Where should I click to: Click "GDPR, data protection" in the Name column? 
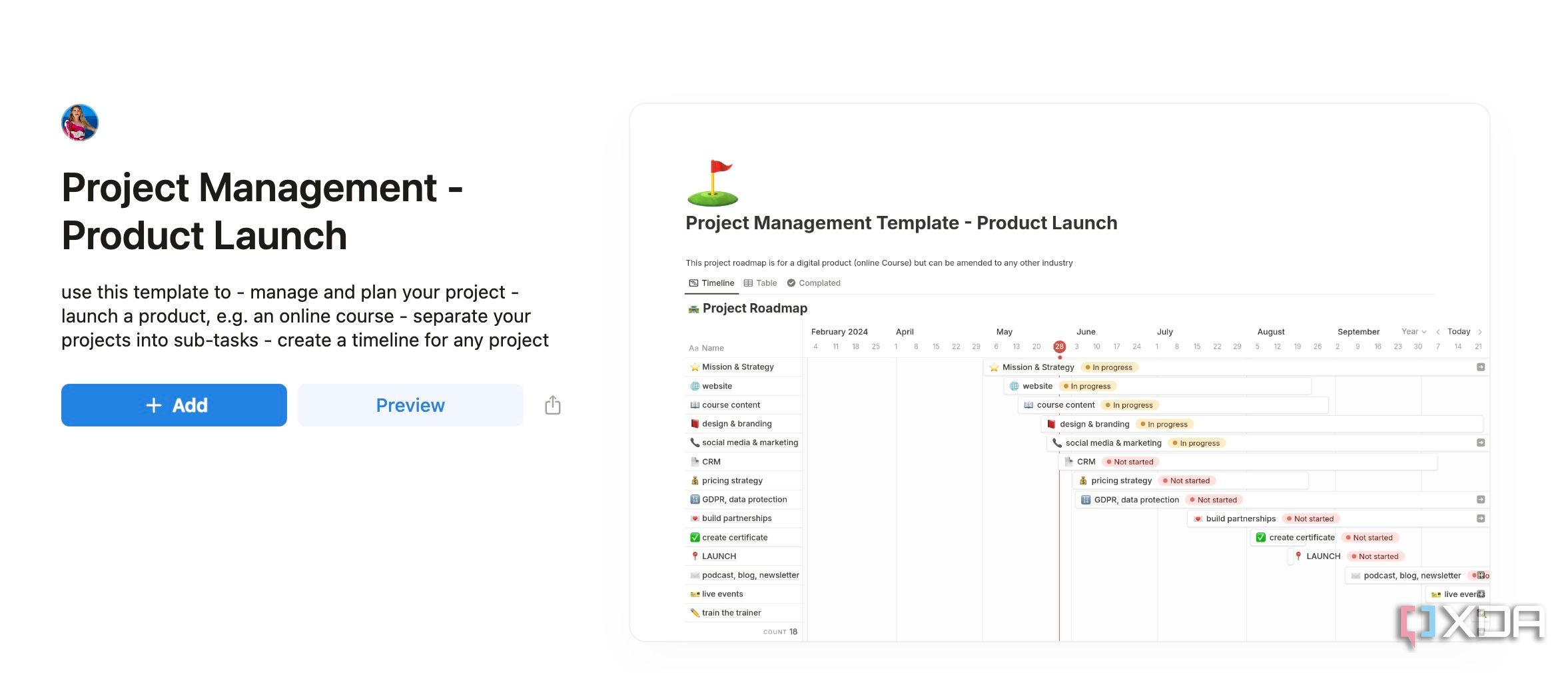click(744, 499)
